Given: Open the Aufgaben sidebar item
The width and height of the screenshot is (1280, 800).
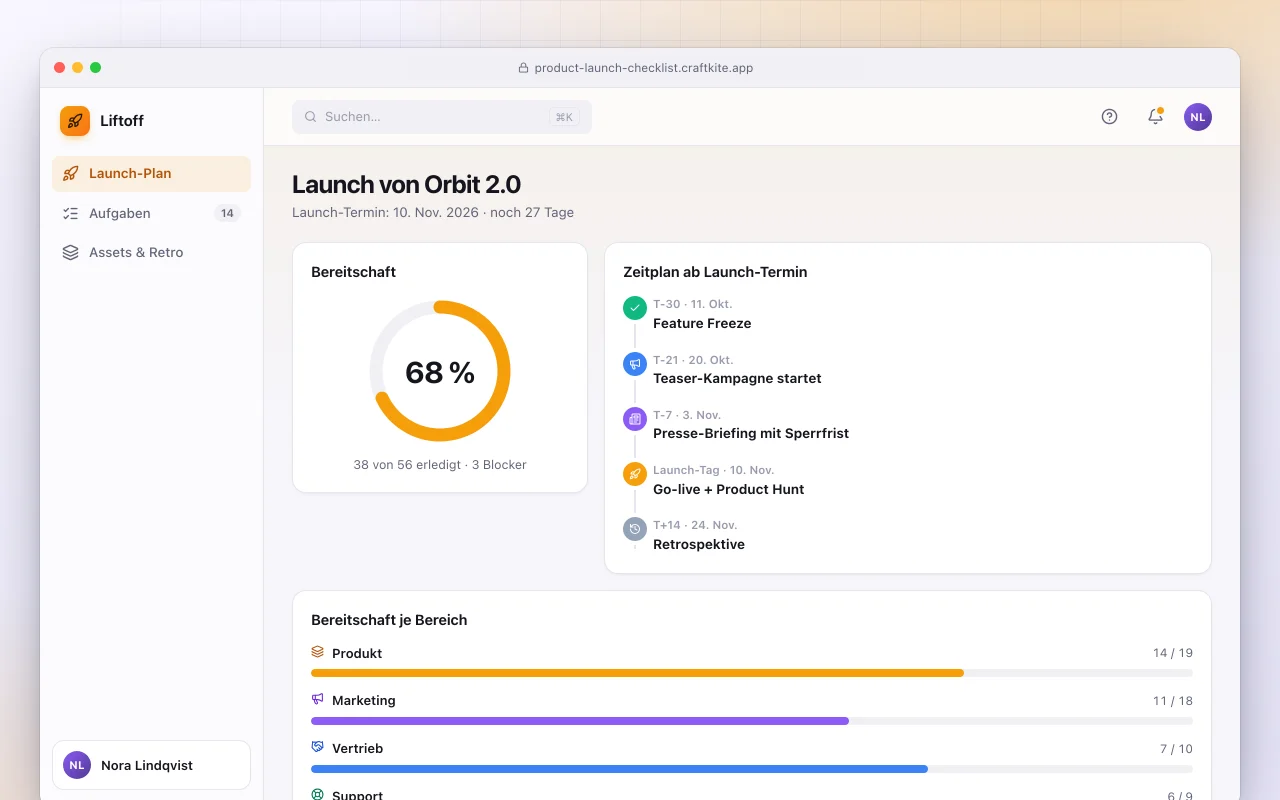Looking at the screenshot, I should pyautogui.click(x=151, y=213).
